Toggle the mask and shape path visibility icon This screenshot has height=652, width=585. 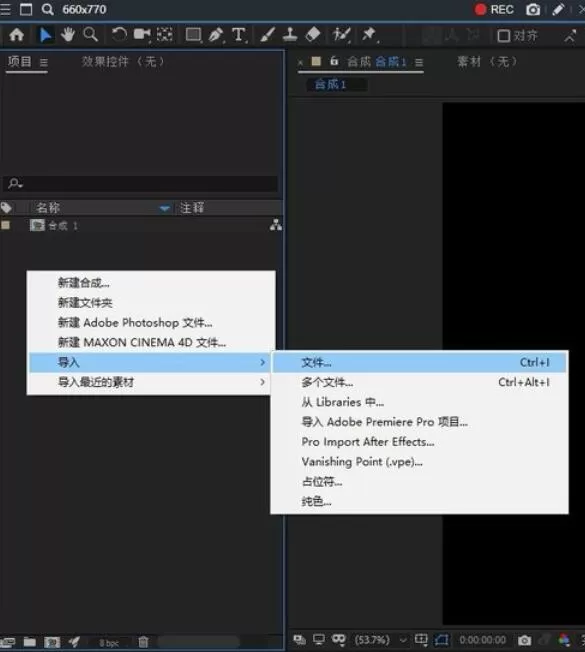[339, 640]
